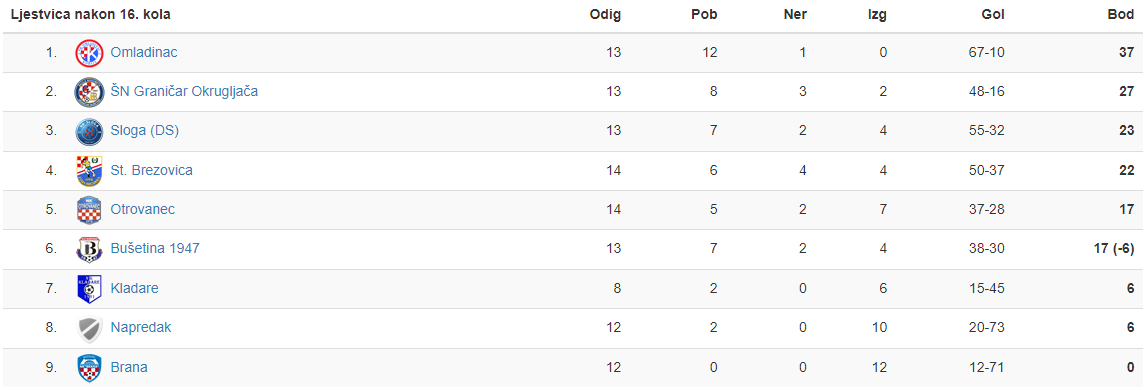The height and width of the screenshot is (390, 1144).
Task: Open the Omladinac team link
Action: 144,52
